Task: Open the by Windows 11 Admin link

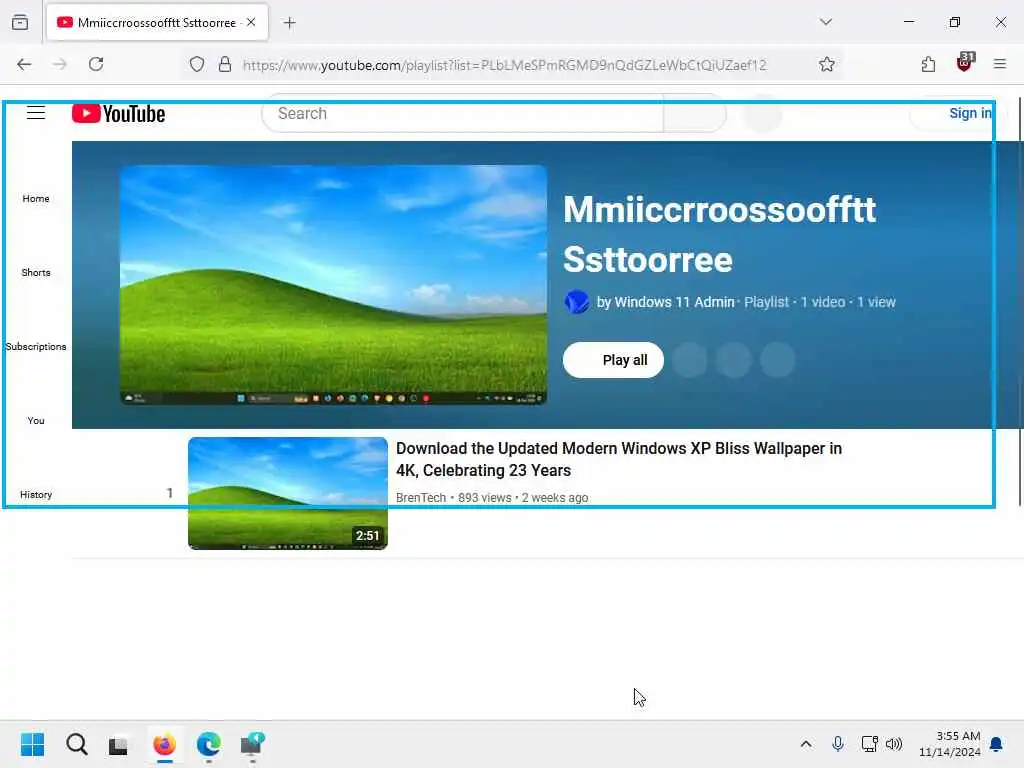Action: click(665, 302)
